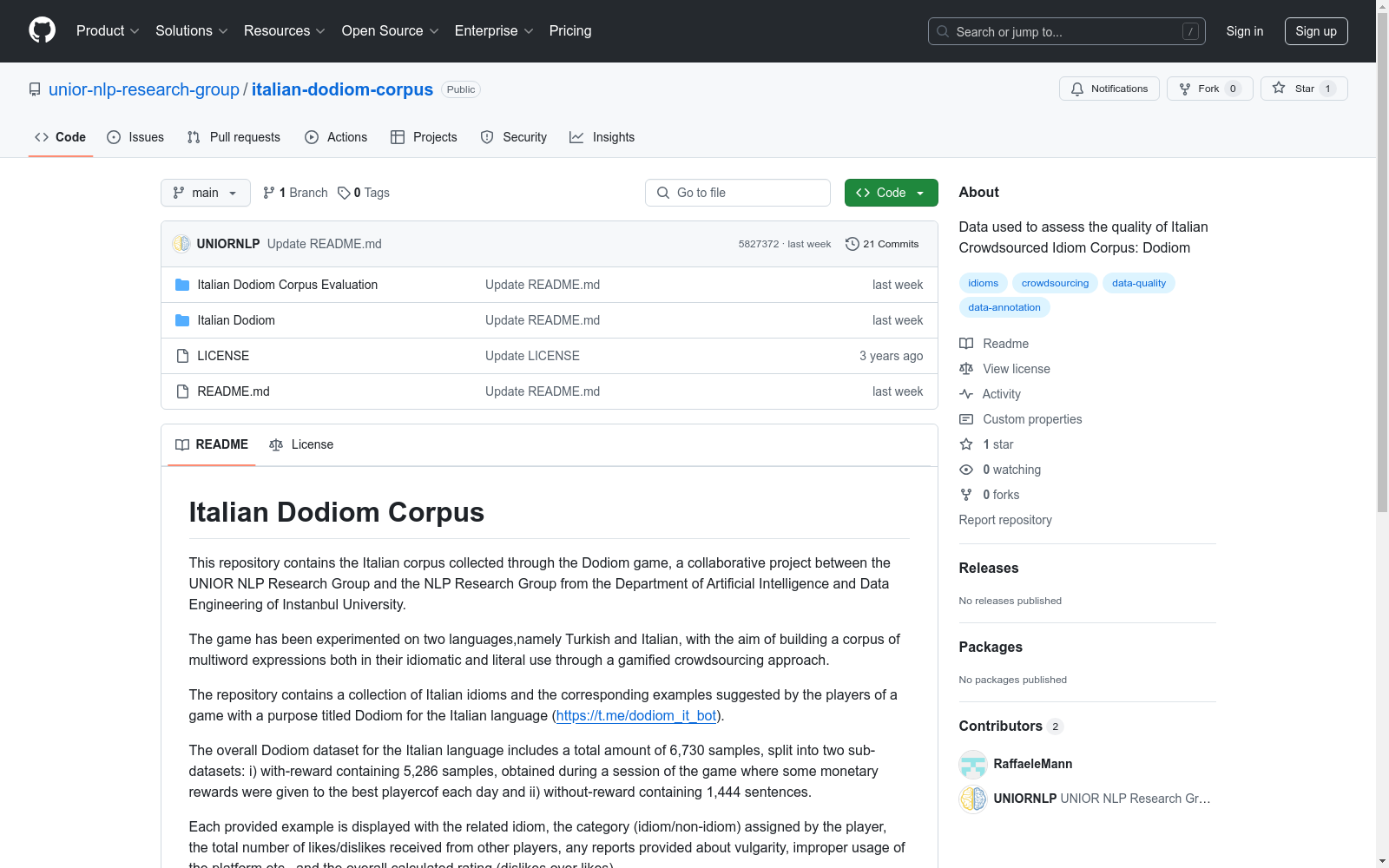This screenshot has height=868, width=1389.
Task: Open the Italian Dodiom folder
Action: click(236, 320)
